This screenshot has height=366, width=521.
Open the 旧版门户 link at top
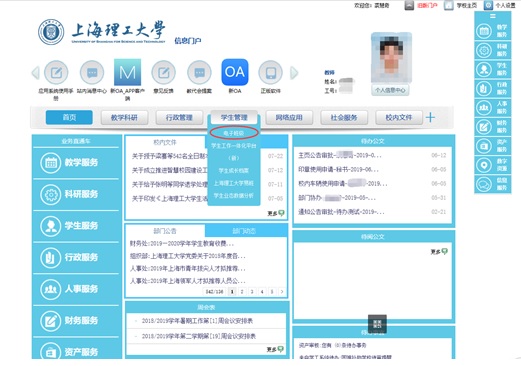point(427,6)
